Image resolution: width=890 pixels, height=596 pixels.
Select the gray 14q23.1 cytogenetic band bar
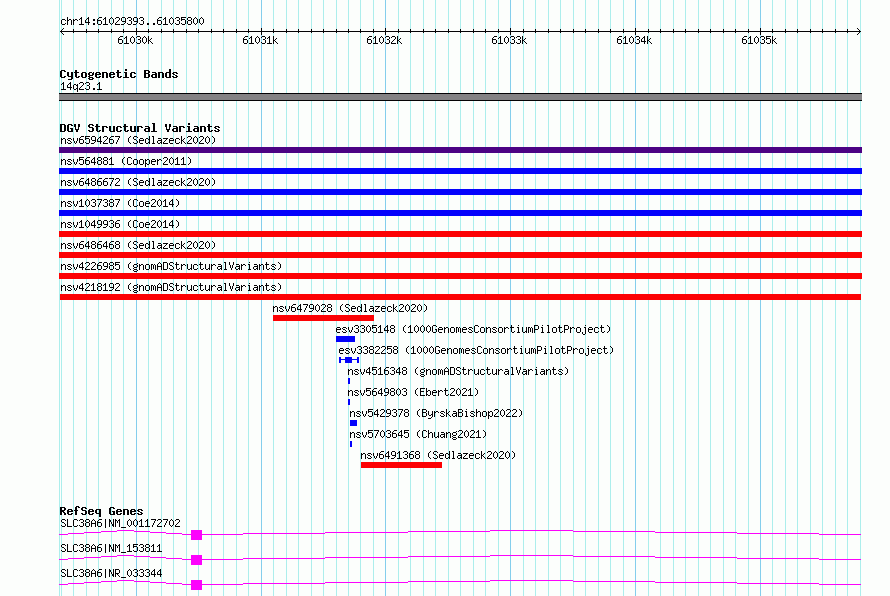(460, 97)
